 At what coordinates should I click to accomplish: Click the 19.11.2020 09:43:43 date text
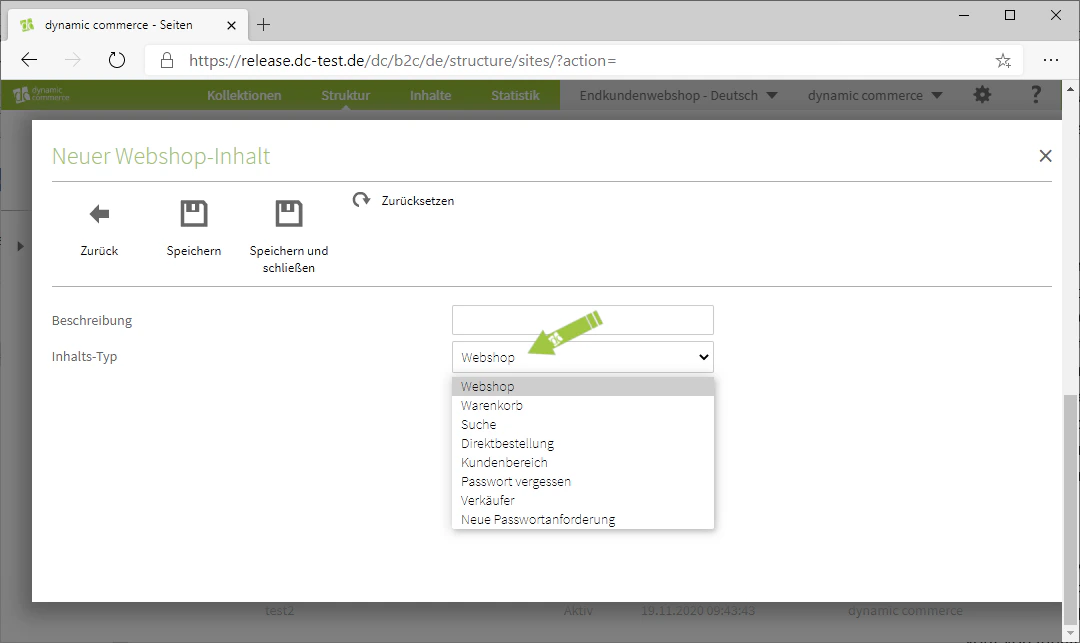[698, 611]
